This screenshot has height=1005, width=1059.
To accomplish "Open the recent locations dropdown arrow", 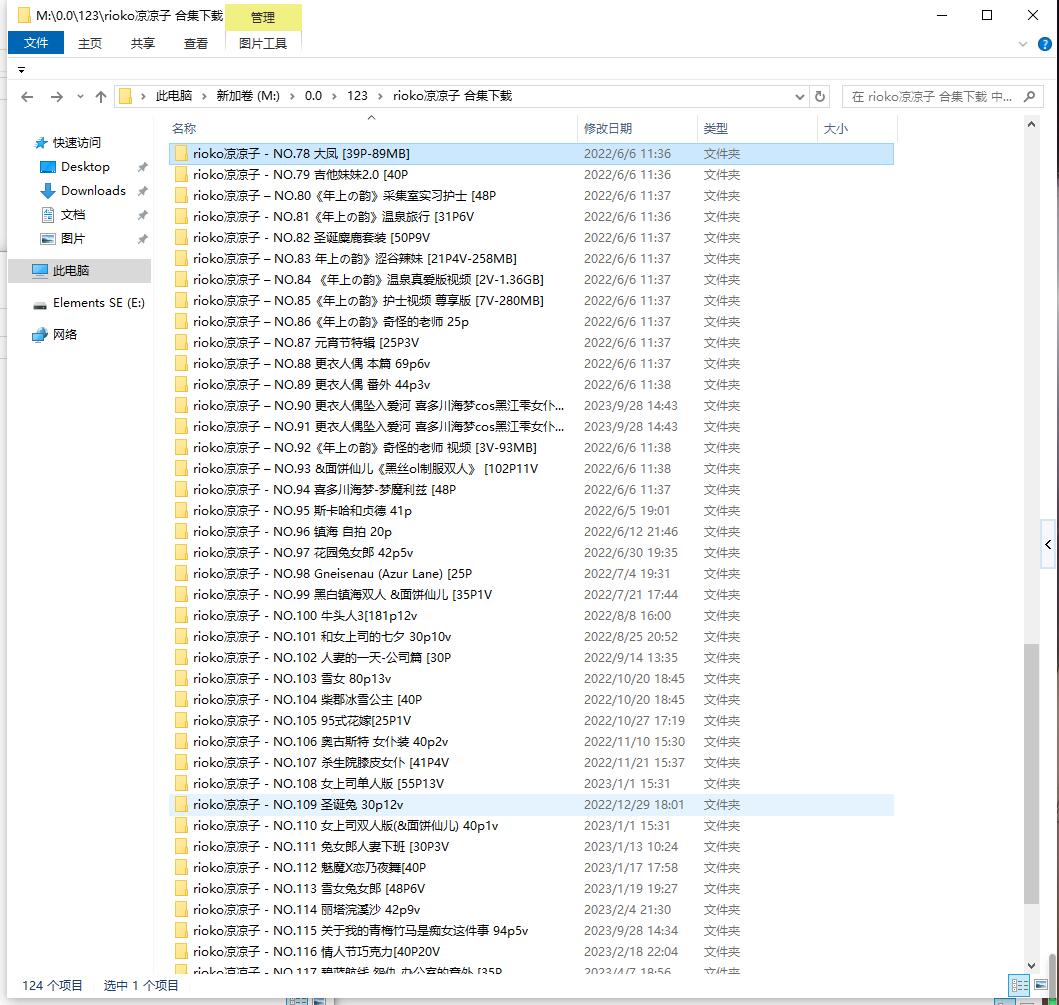I will coord(79,97).
